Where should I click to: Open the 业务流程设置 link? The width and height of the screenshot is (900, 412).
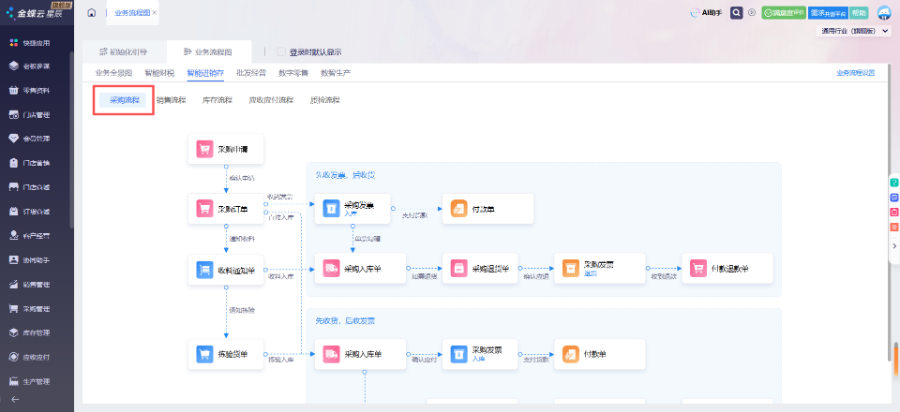(x=855, y=73)
